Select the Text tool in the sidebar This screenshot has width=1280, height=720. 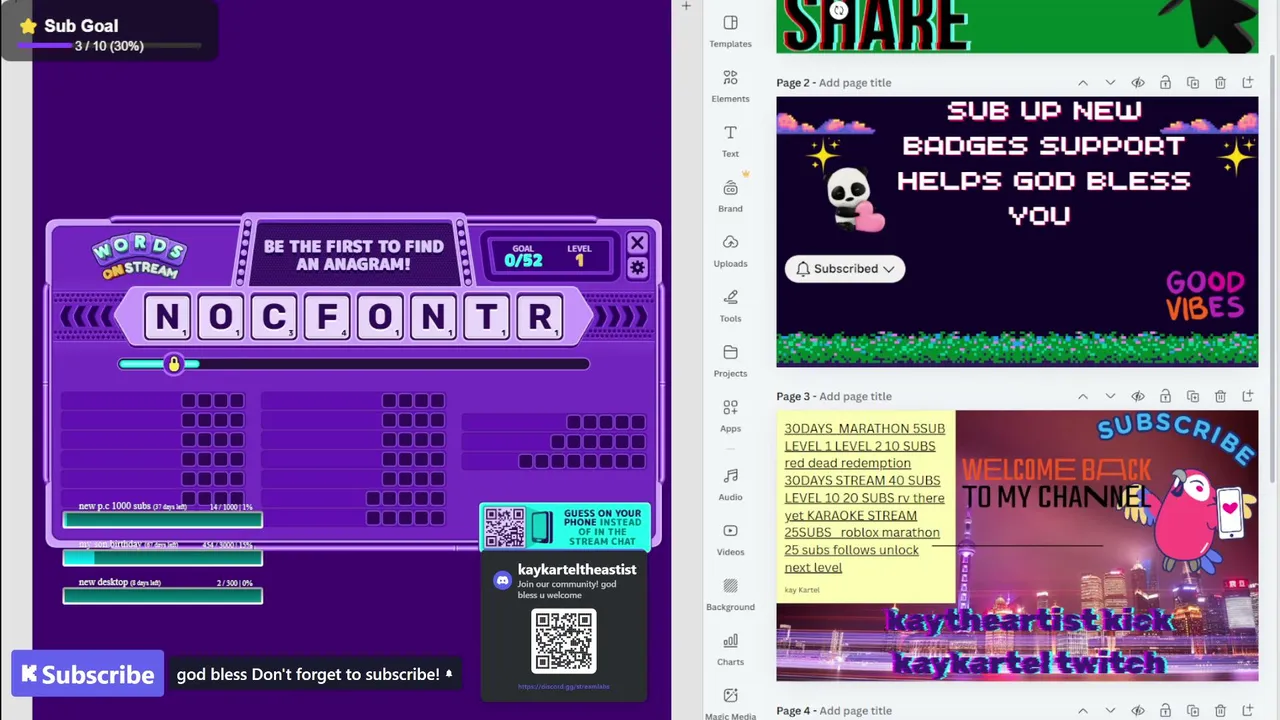click(730, 141)
